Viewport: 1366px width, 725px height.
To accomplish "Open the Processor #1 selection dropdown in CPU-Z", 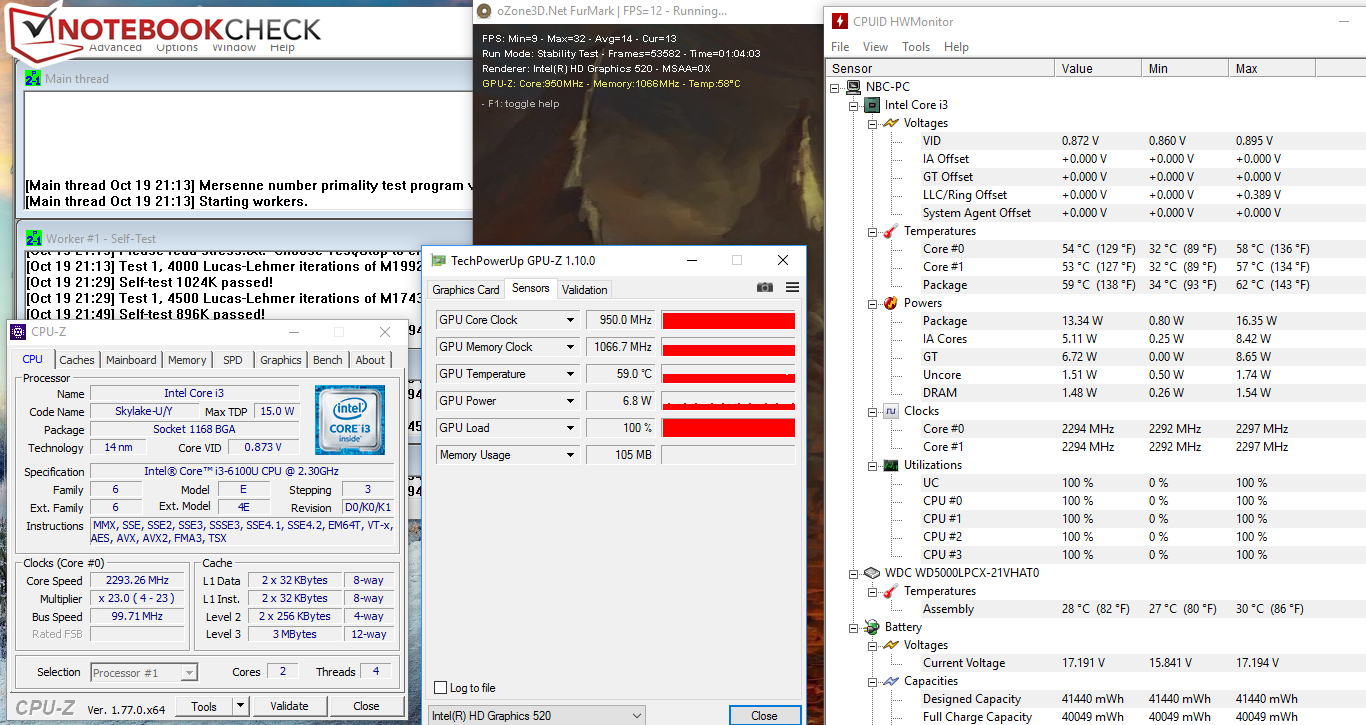I will 144,672.
